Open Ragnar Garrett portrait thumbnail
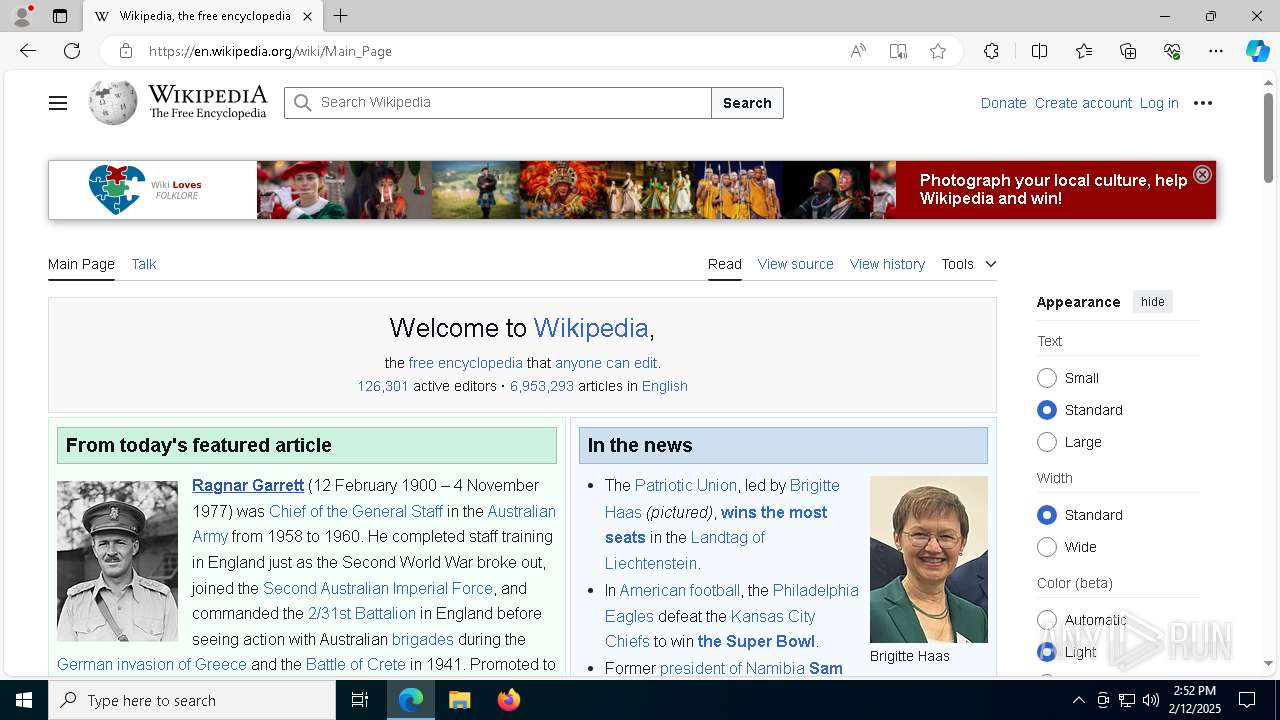1280x720 pixels. tap(117, 561)
